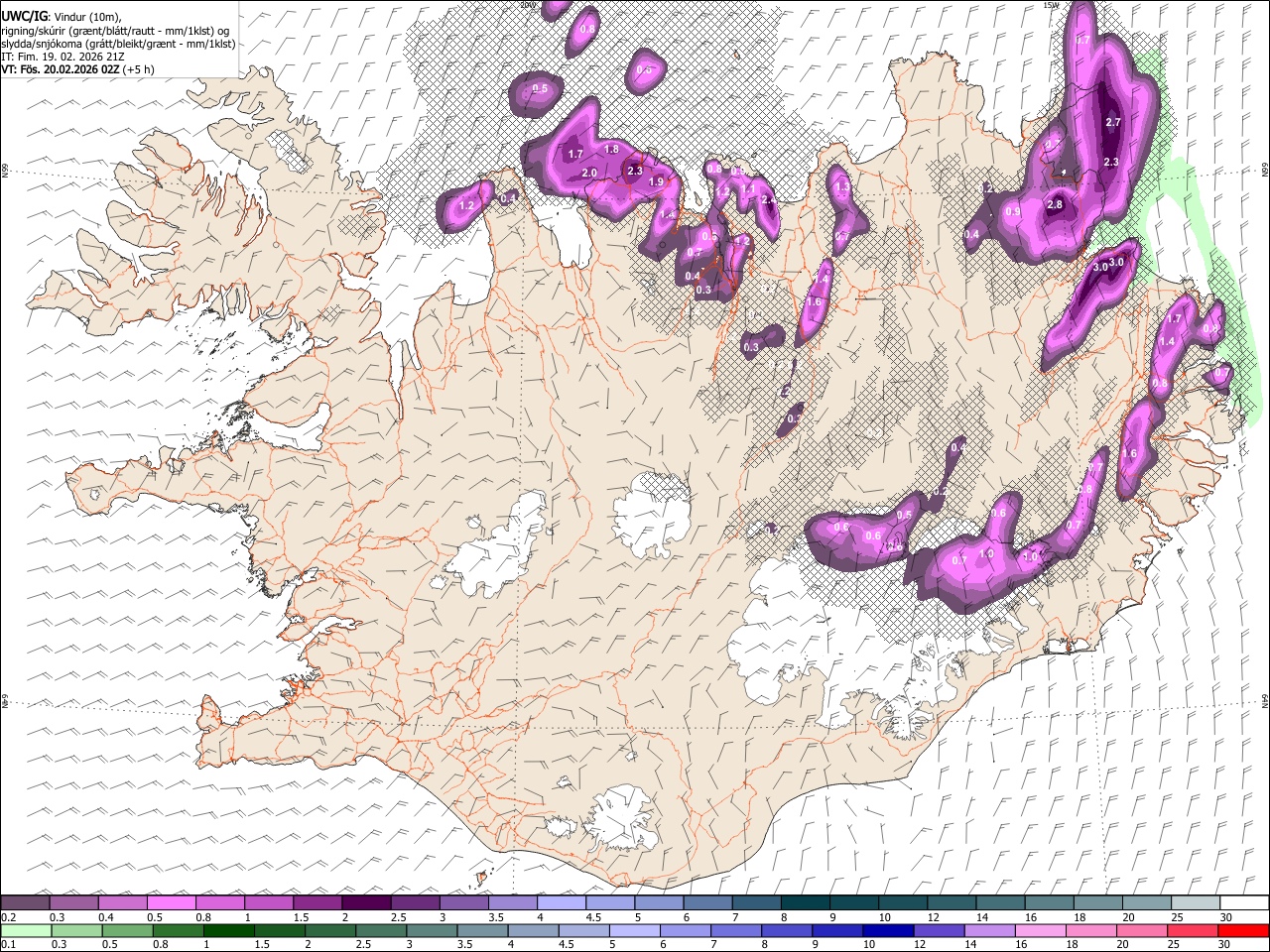Image resolution: width=1270 pixels, height=952 pixels.
Task: Click the 0.1 label under the rain legend
Action: (9, 945)
